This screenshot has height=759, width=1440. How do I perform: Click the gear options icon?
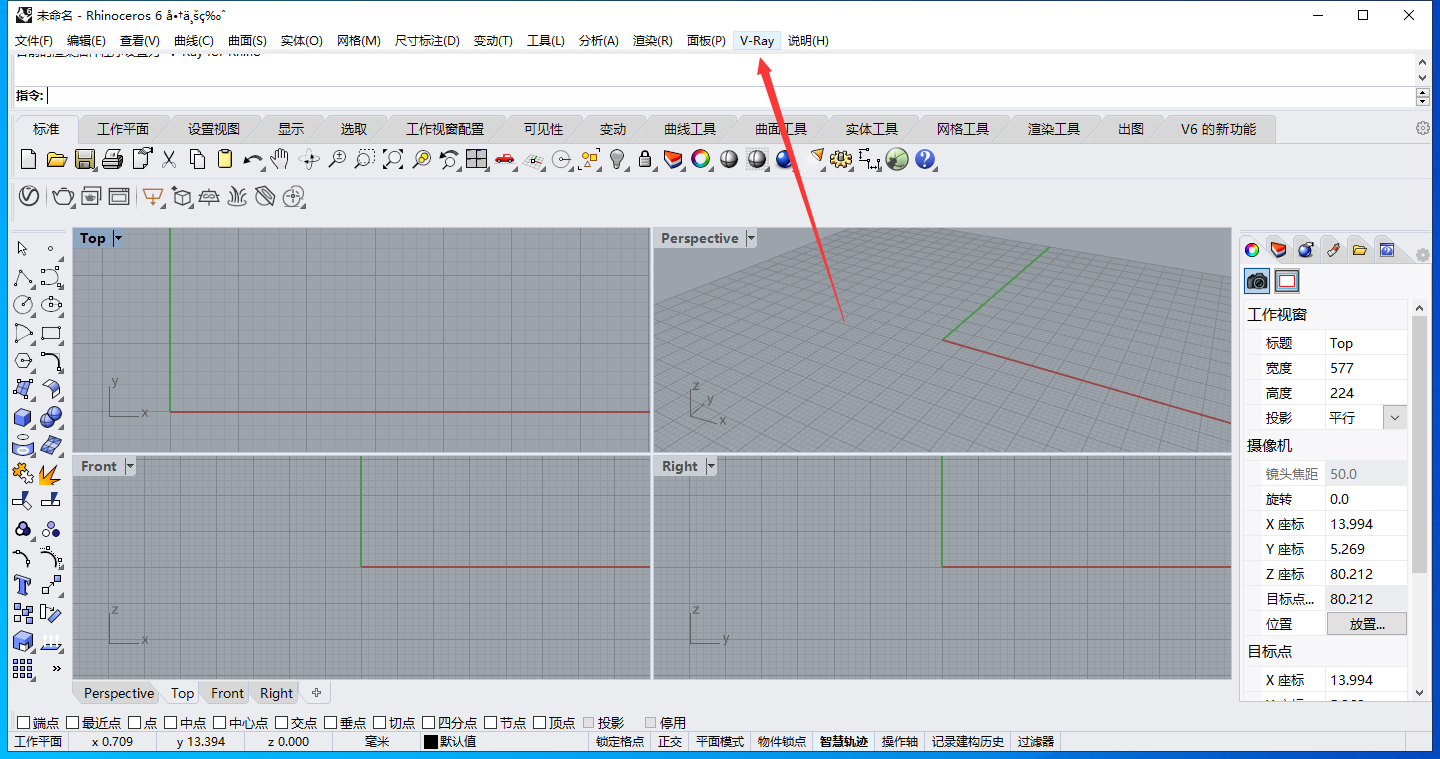841,158
